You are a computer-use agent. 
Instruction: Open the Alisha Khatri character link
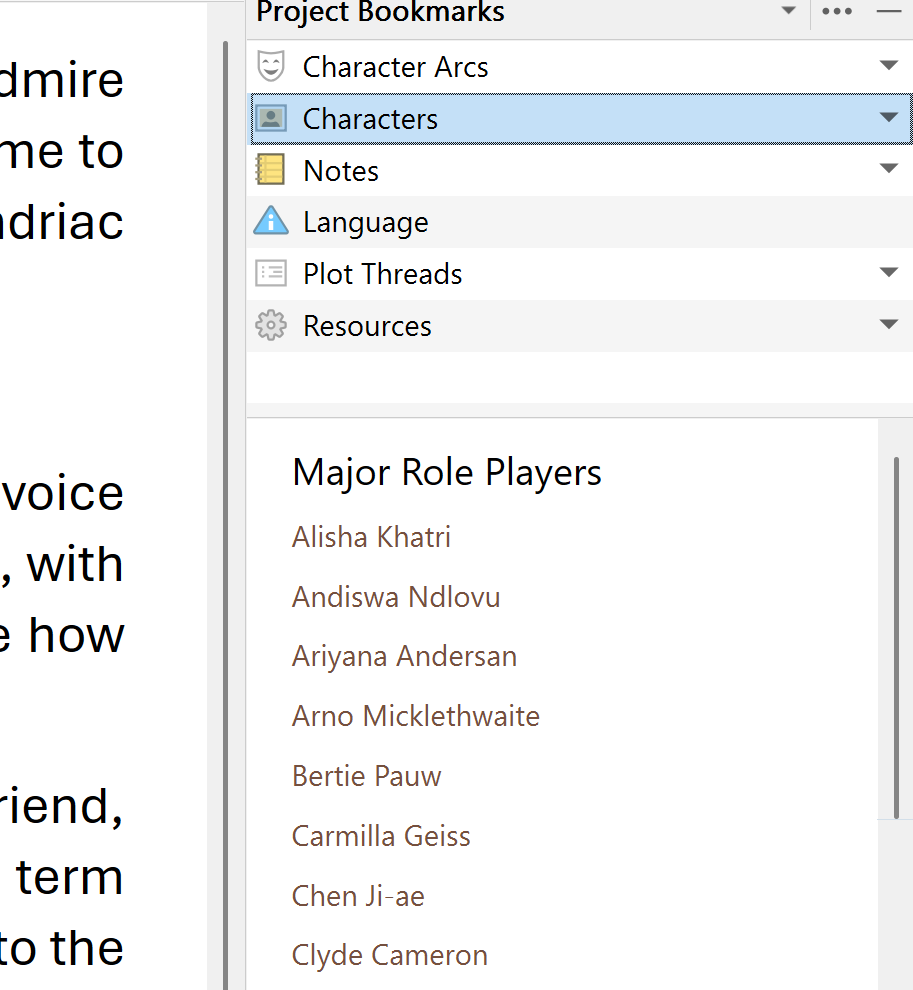point(371,537)
